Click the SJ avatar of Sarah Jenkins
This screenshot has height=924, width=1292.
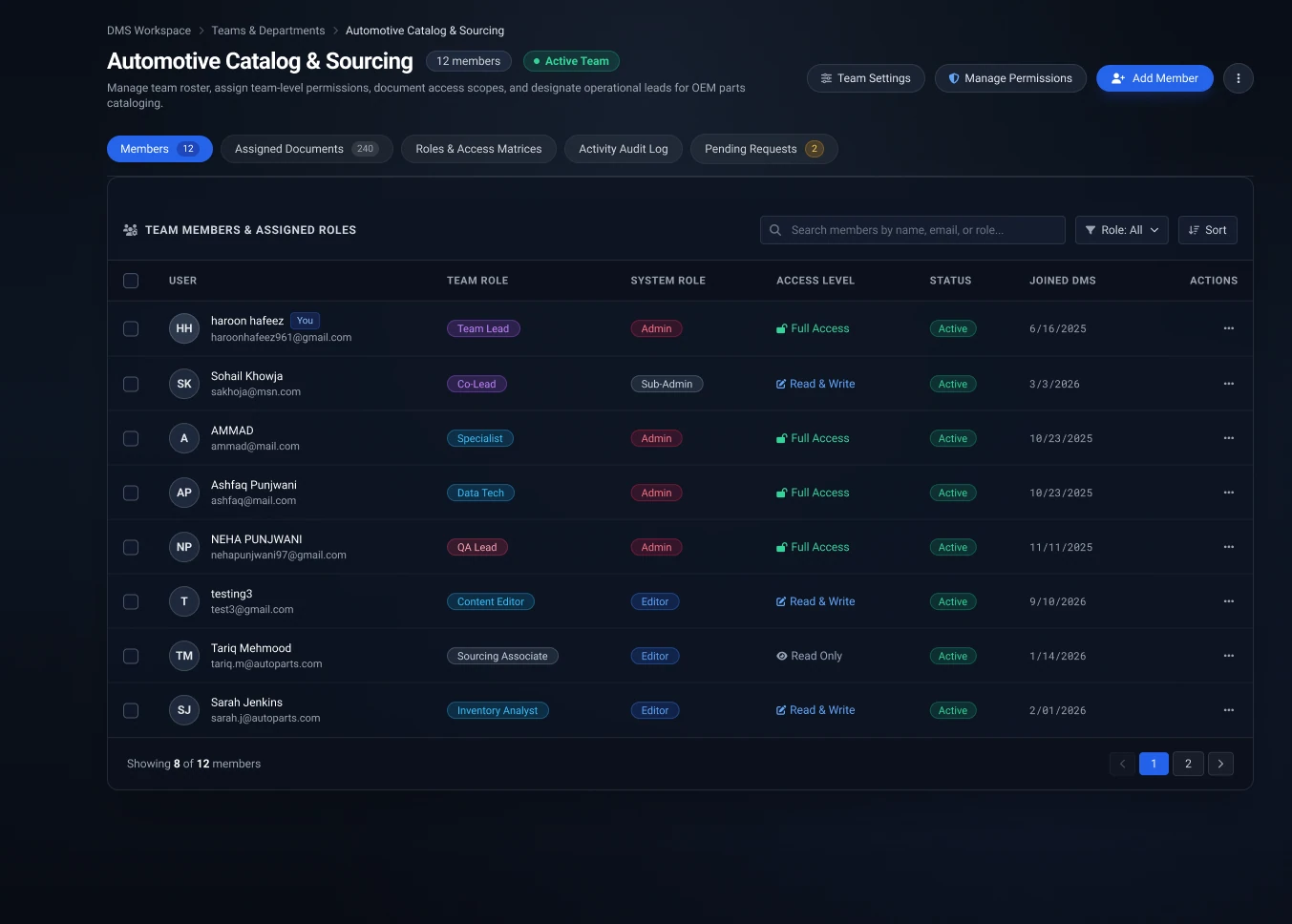pos(184,710)
